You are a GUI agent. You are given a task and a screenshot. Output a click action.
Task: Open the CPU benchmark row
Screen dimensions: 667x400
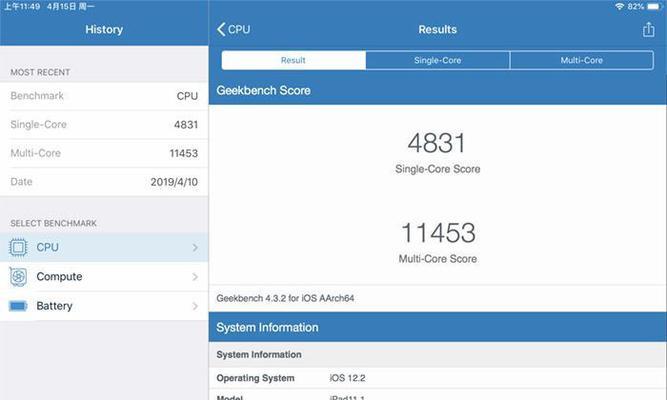[x=104, y=247]
